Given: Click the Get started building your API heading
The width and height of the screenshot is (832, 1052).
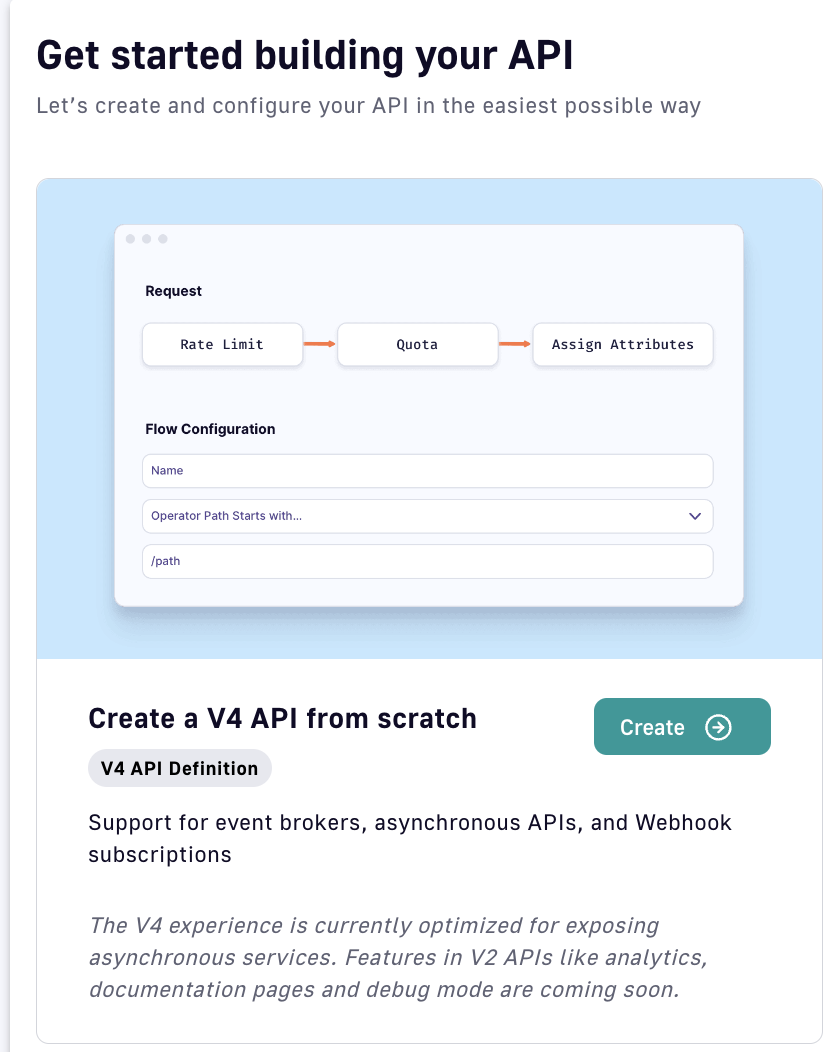Looking at the screenshot, I should point(305,55).
